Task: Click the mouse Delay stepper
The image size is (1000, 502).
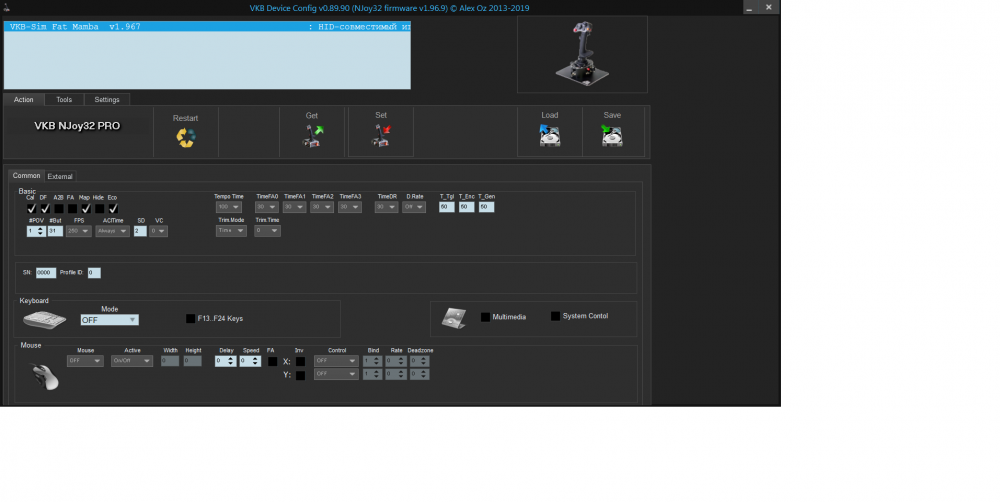Action: tap(226, 361)
